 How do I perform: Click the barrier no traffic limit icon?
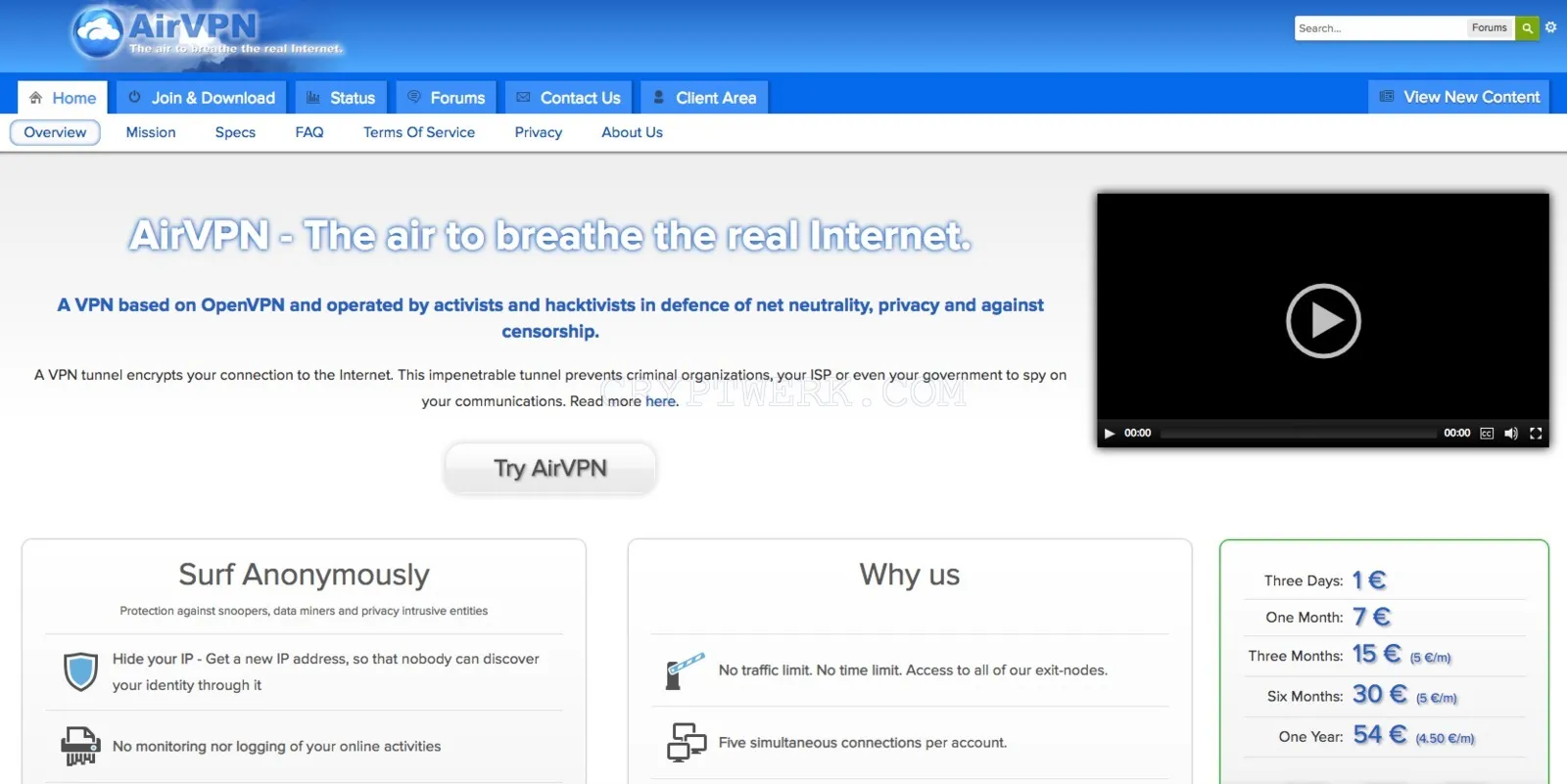coord(686,670)
